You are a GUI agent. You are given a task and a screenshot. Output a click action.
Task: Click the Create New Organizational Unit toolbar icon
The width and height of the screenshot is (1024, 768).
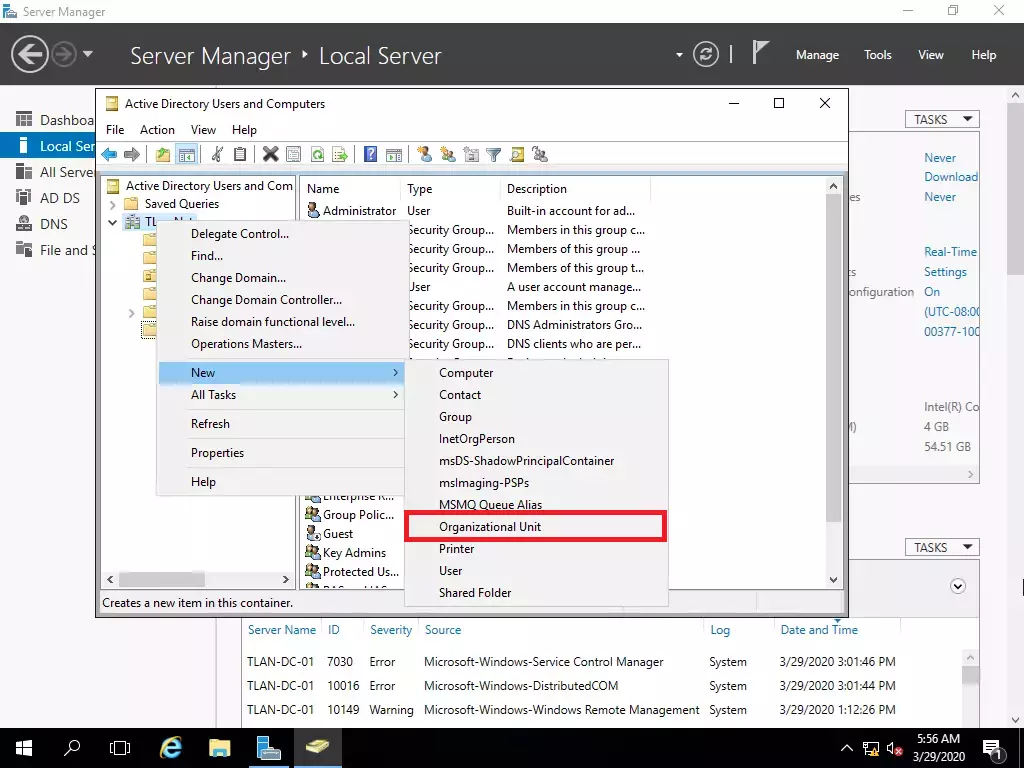[471, 155]
